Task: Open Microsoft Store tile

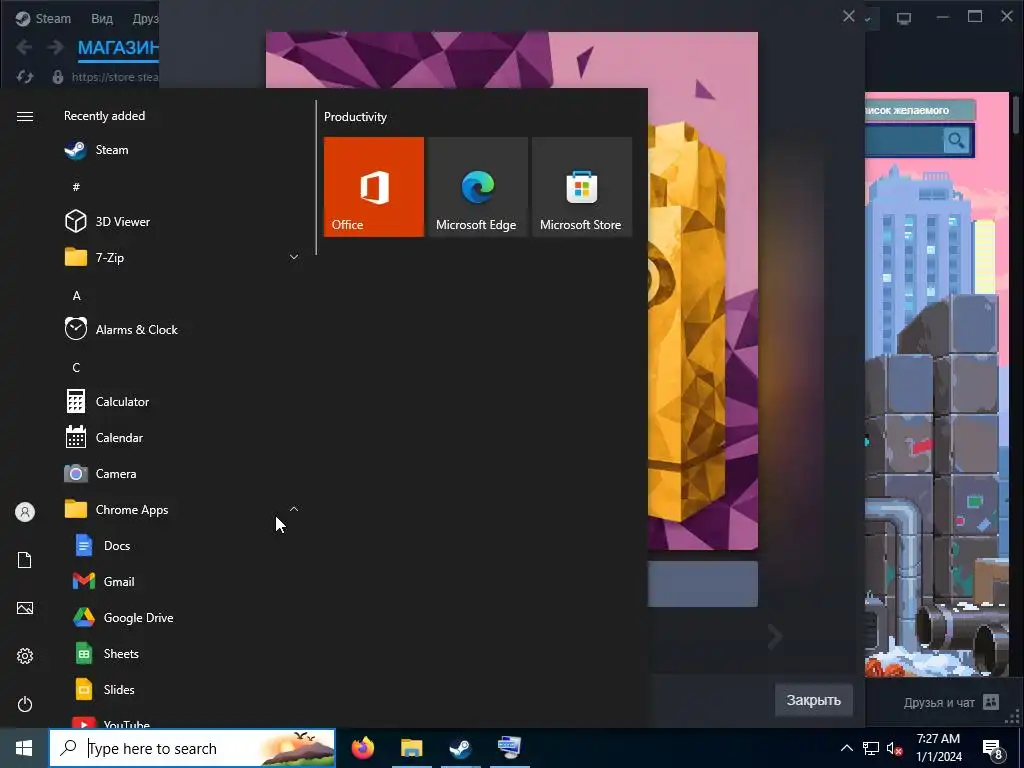Action: [x=582, y=187]
